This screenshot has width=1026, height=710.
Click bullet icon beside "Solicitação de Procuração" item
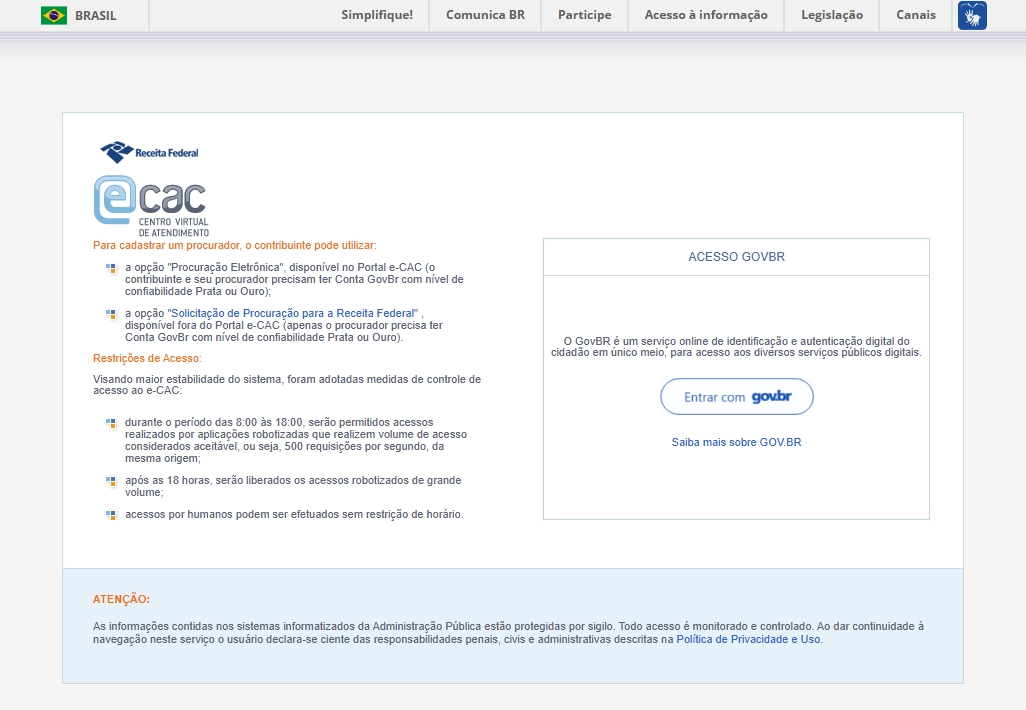[x=111, y=314]
